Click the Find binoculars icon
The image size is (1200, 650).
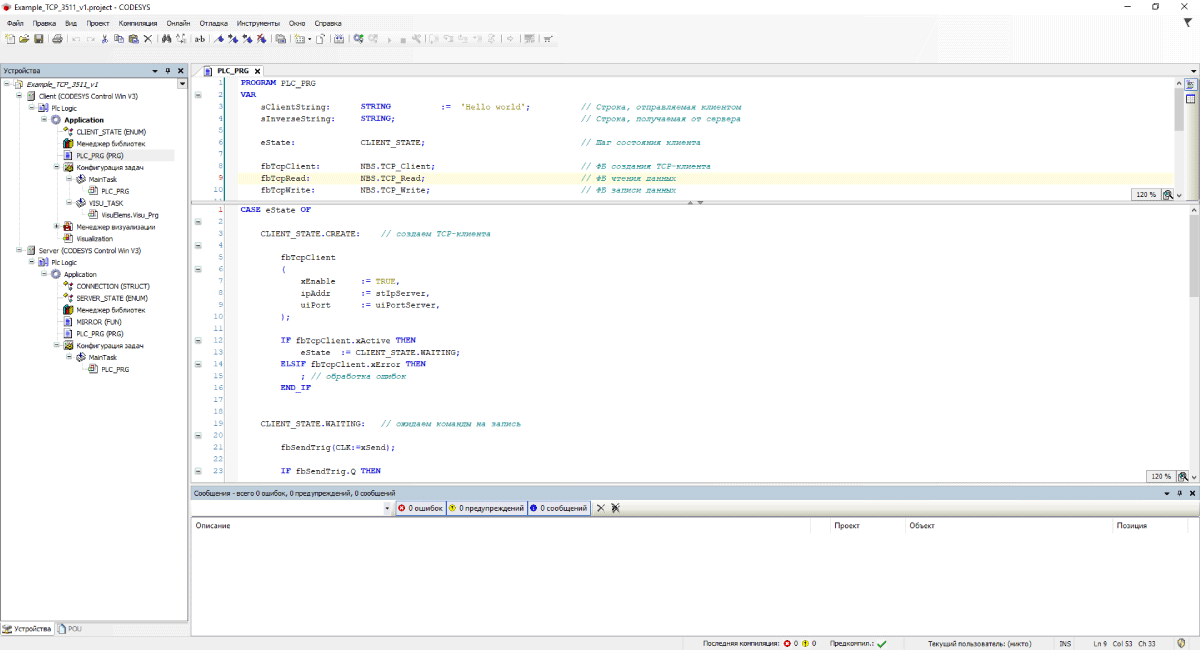167,39
